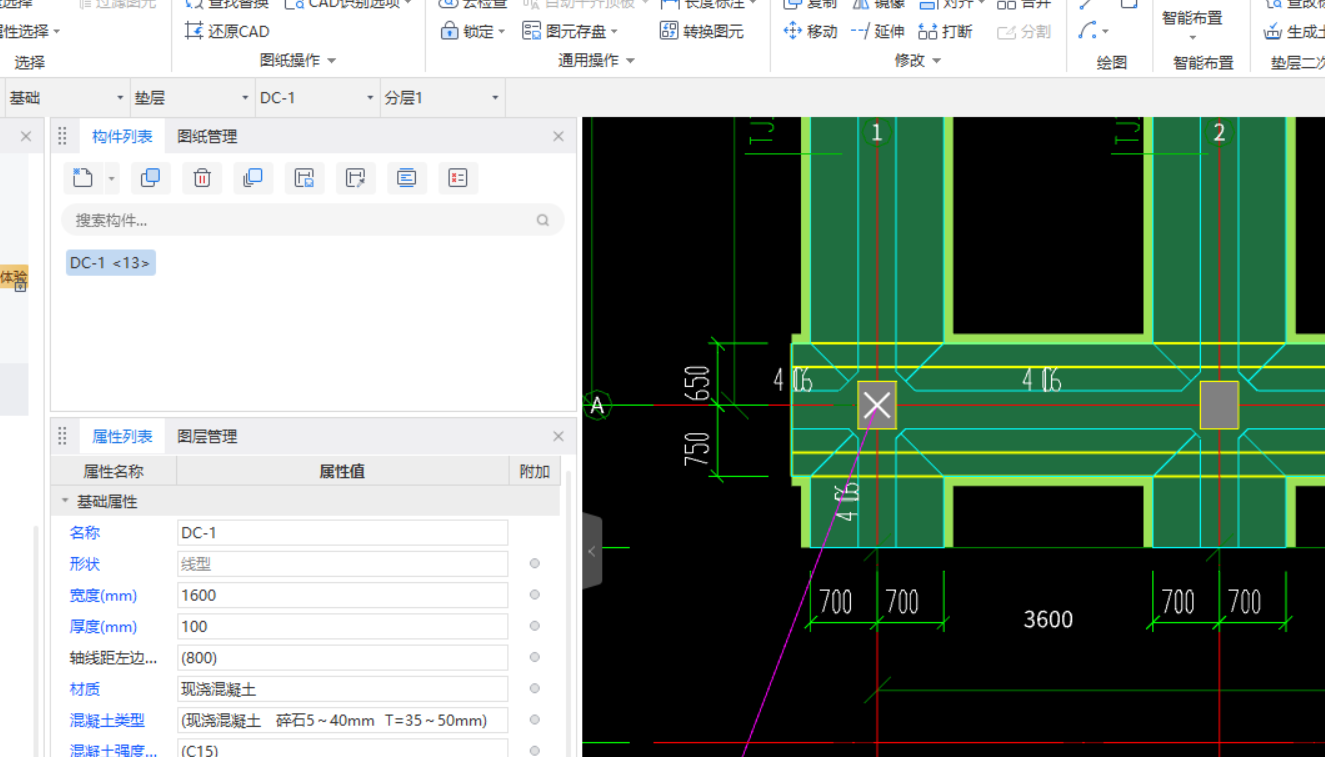Click the delete component trash icon
This screenshot has height=757, width=1325.
point(202,178)
